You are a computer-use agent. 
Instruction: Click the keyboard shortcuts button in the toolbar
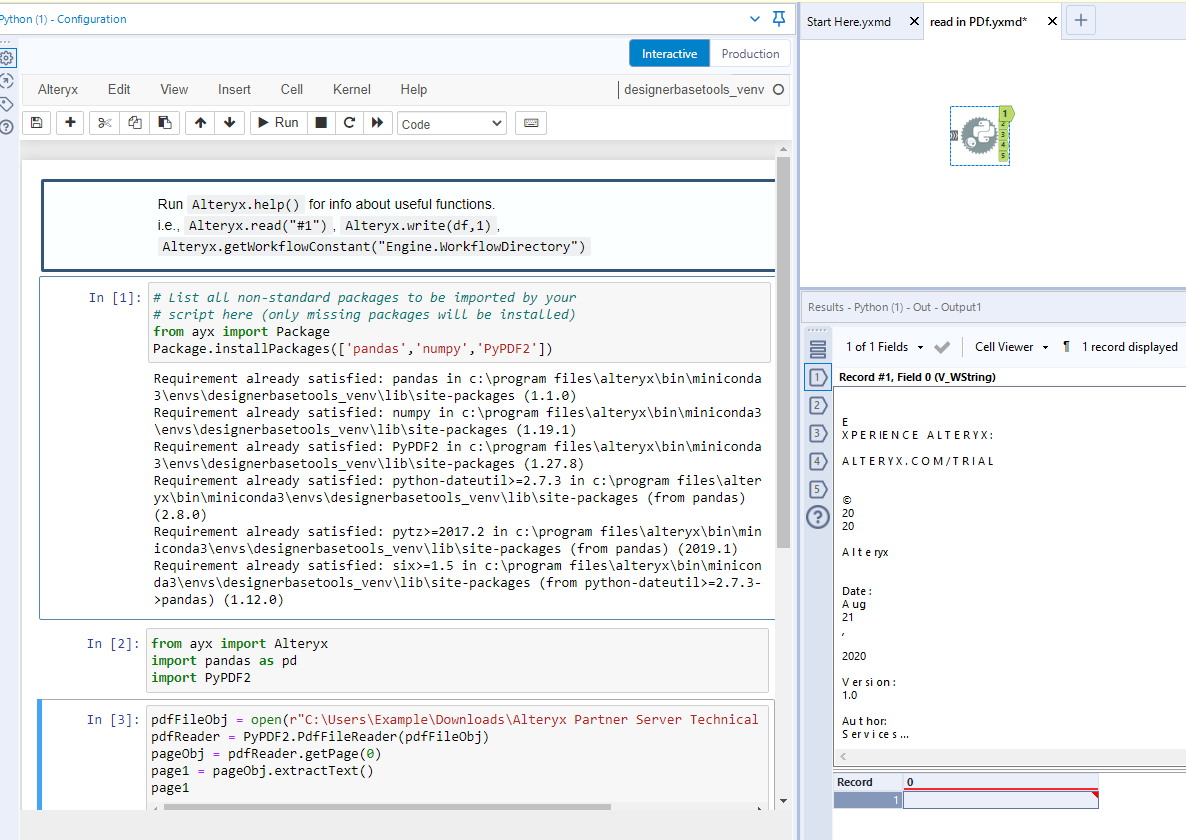coord(531,122)
